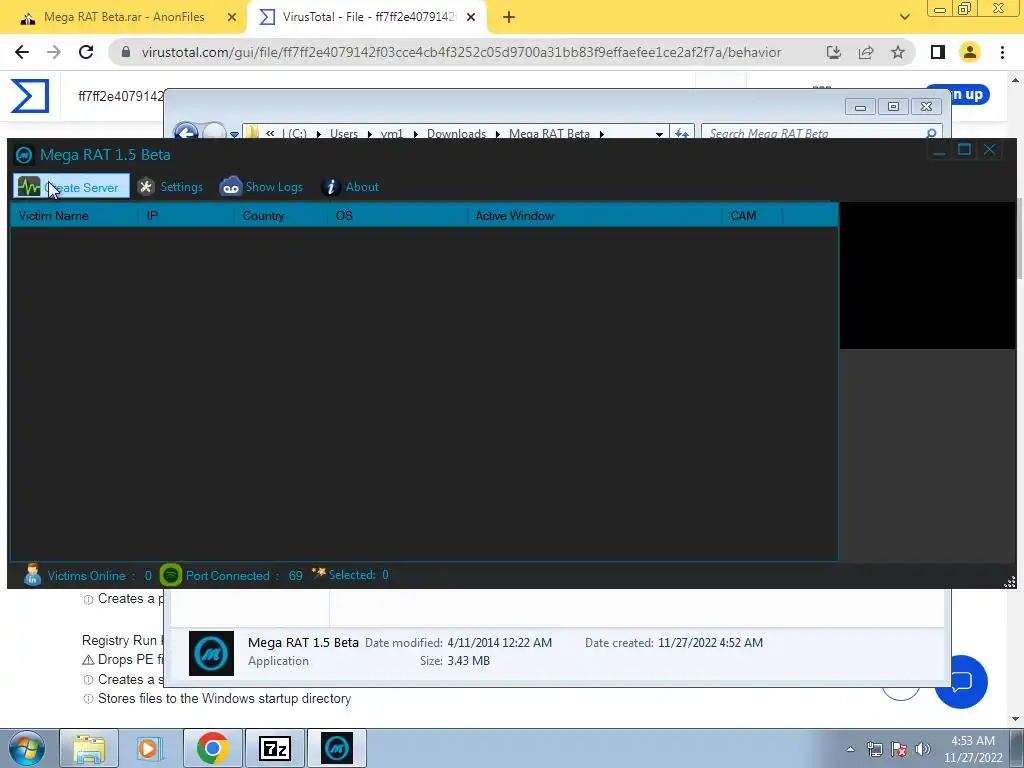Expand the Explorer address bar dropdown
The width and height of the screenshot is (1024, 768).
tap(659, 133)
